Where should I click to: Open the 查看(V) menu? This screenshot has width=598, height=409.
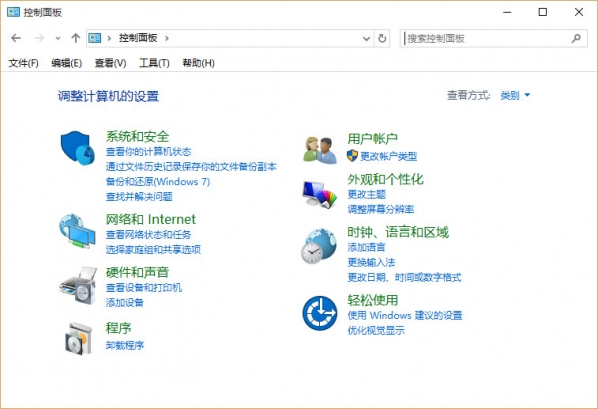click(x=111, y=63)
